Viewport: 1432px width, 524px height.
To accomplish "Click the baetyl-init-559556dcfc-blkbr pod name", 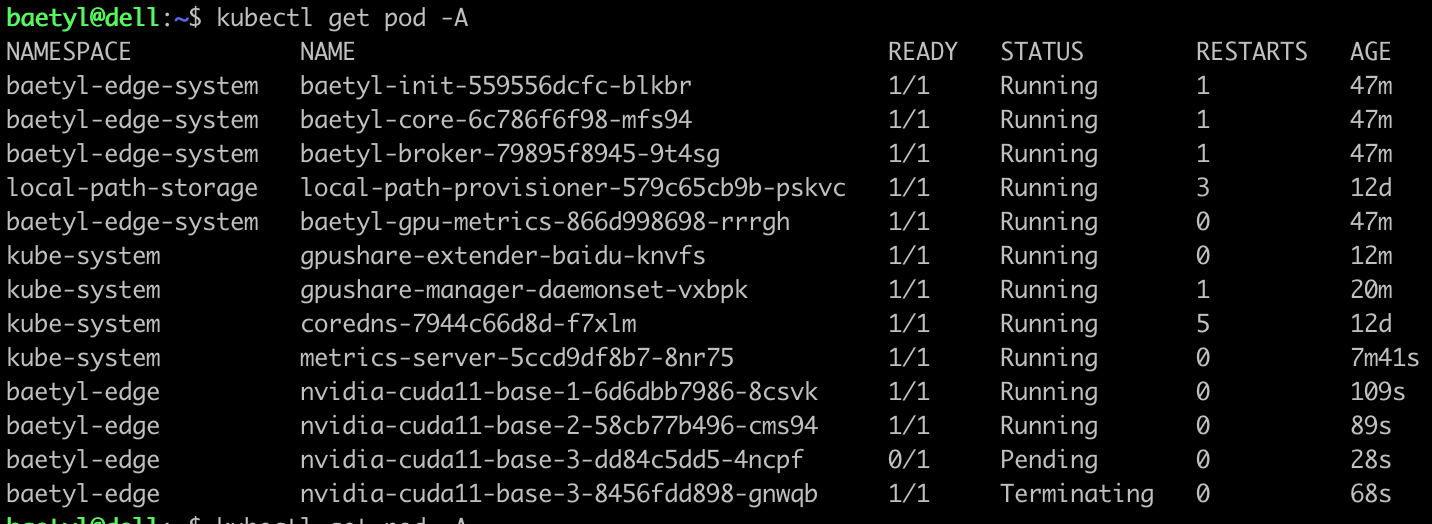I will [495, 86].
